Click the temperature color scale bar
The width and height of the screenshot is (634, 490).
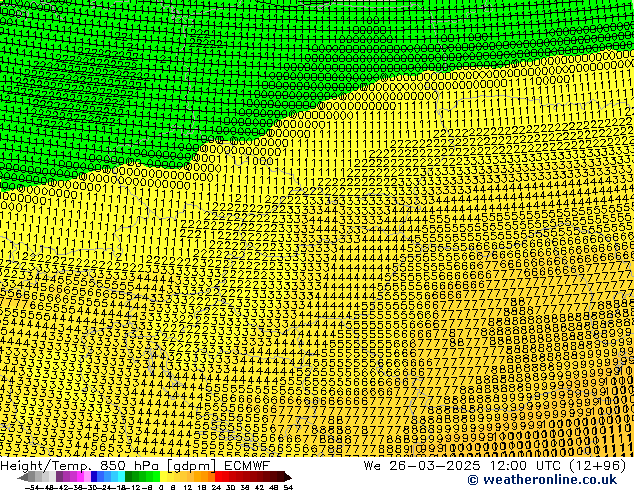pyautogui.click(x=154, y=477)
